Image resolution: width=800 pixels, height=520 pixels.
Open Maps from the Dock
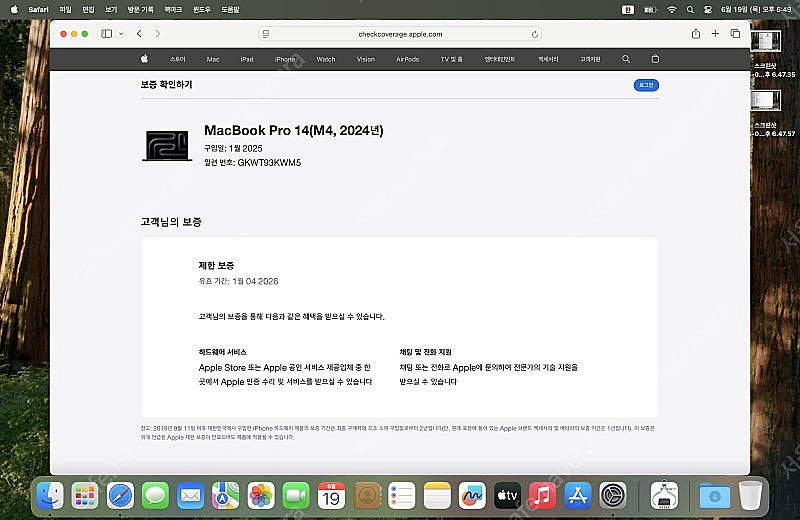tap(226, 496)
